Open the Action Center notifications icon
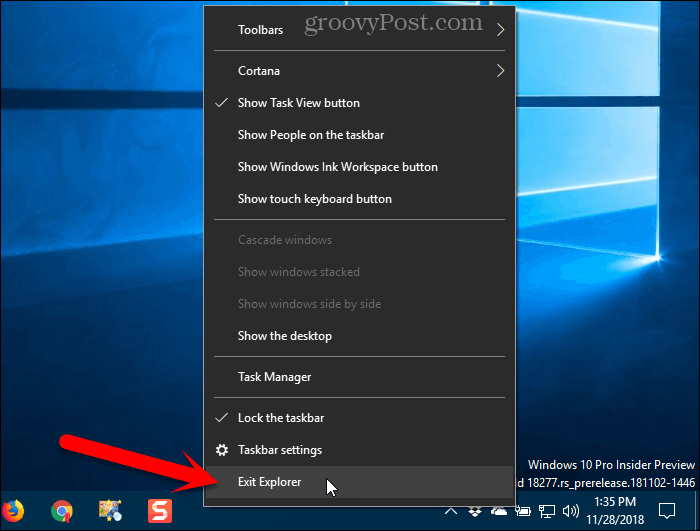This screenshot has width=700, height=531. (x=667, y=510)
